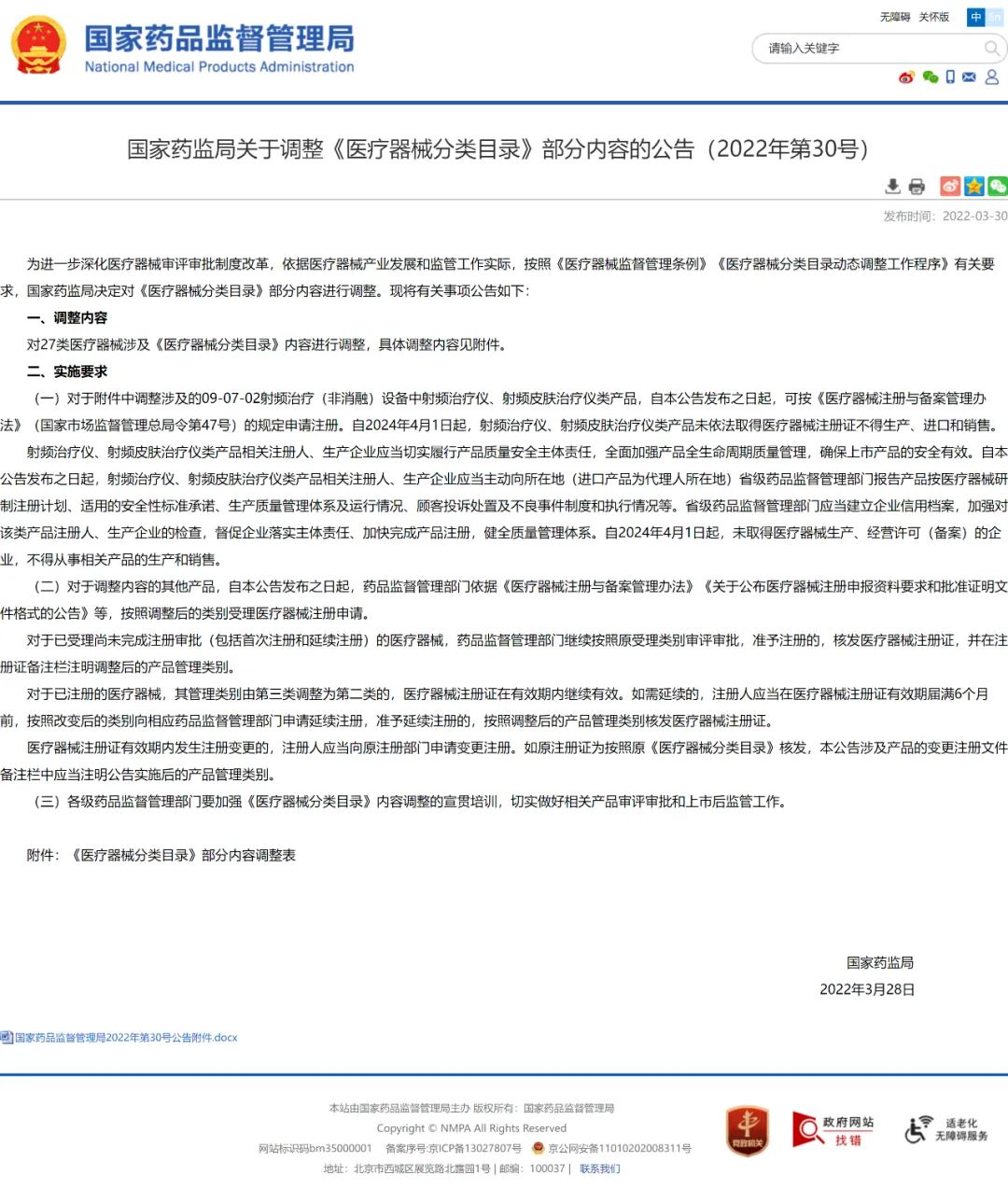Click the signature 国家药监局
Viewport: 1008px width, 1203px height.
tap(880, 962)
